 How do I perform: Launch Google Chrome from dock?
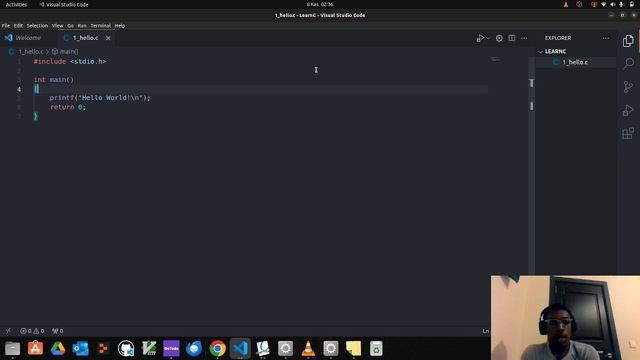point(217,349)
